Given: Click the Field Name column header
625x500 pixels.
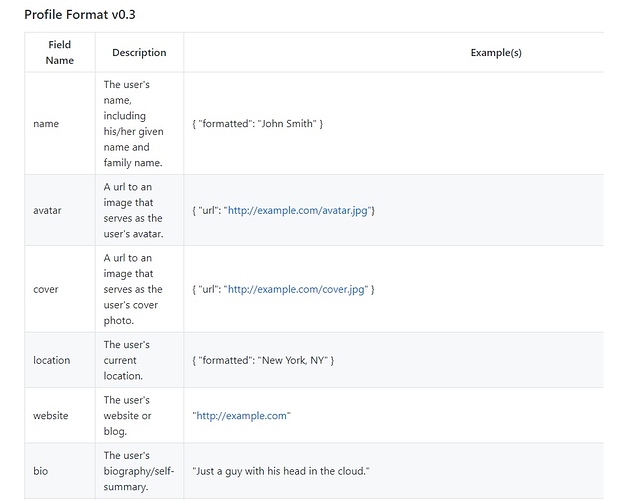Looking at the screenshot, I should (60, 53).
